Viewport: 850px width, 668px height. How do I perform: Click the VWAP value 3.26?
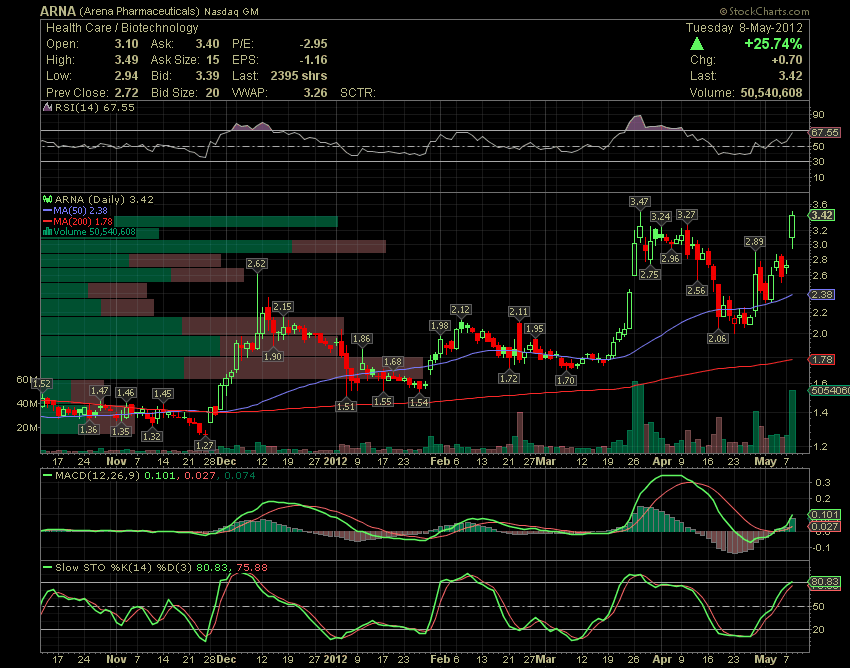click(315, 93)
